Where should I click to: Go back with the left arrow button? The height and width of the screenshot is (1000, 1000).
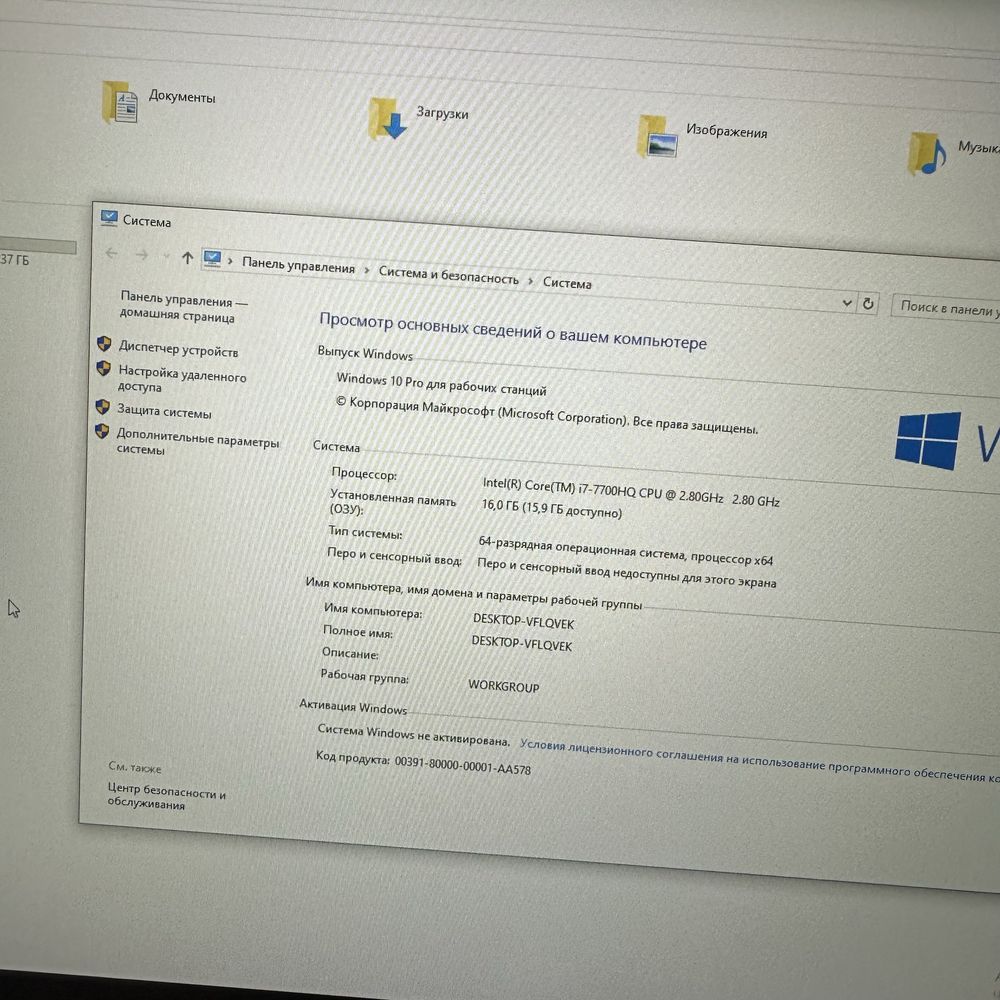112,253
